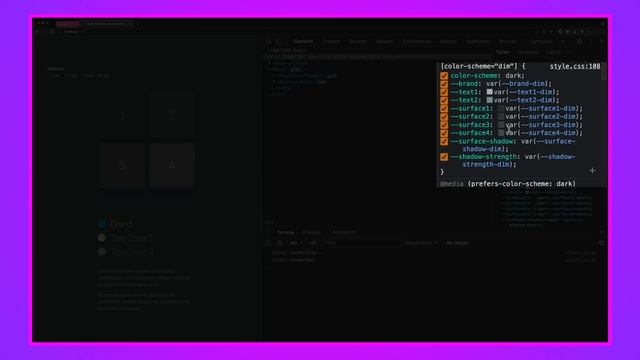Disable the --surface4 declaration checkbox
Image resolution: width=640 pixels, height=360 pixels.
coord(444,133)
